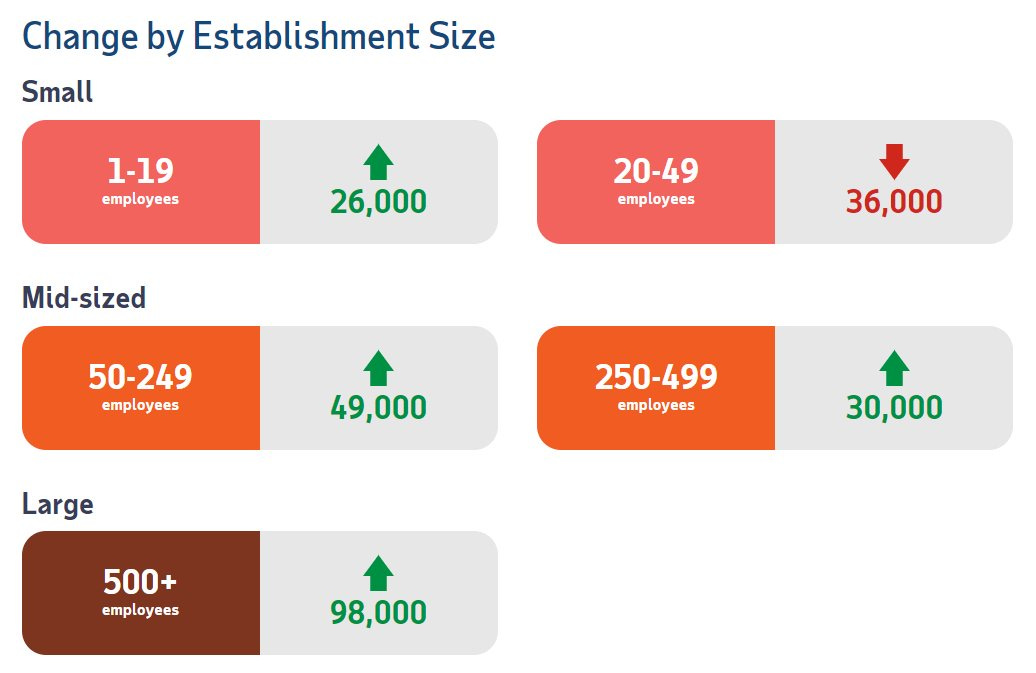Select the 250-499 employees orange tile
The height and width of the screenshot is (673, 1036).
point(656,388)
